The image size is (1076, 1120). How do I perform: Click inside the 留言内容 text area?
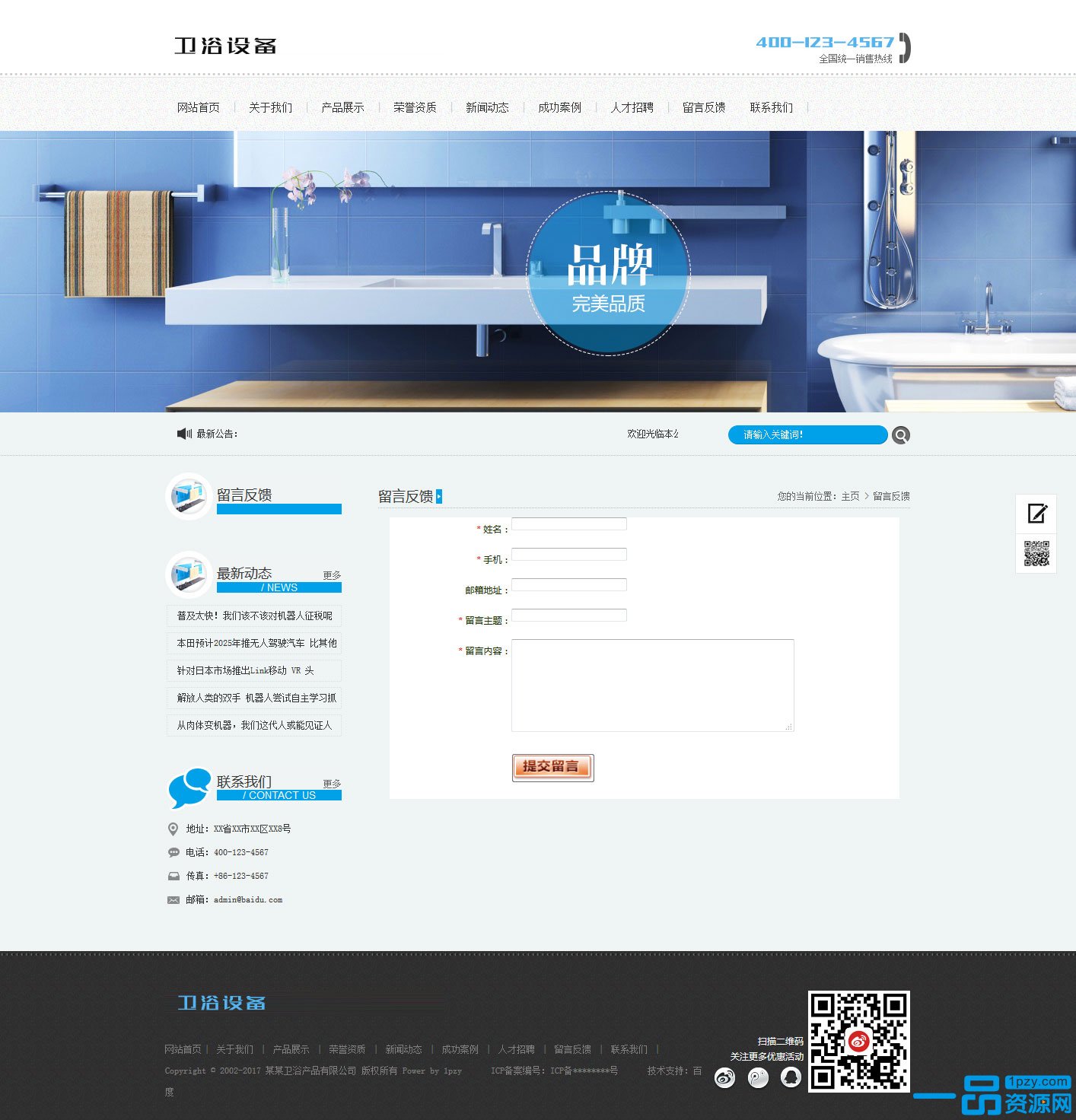(x=653, y=686)
